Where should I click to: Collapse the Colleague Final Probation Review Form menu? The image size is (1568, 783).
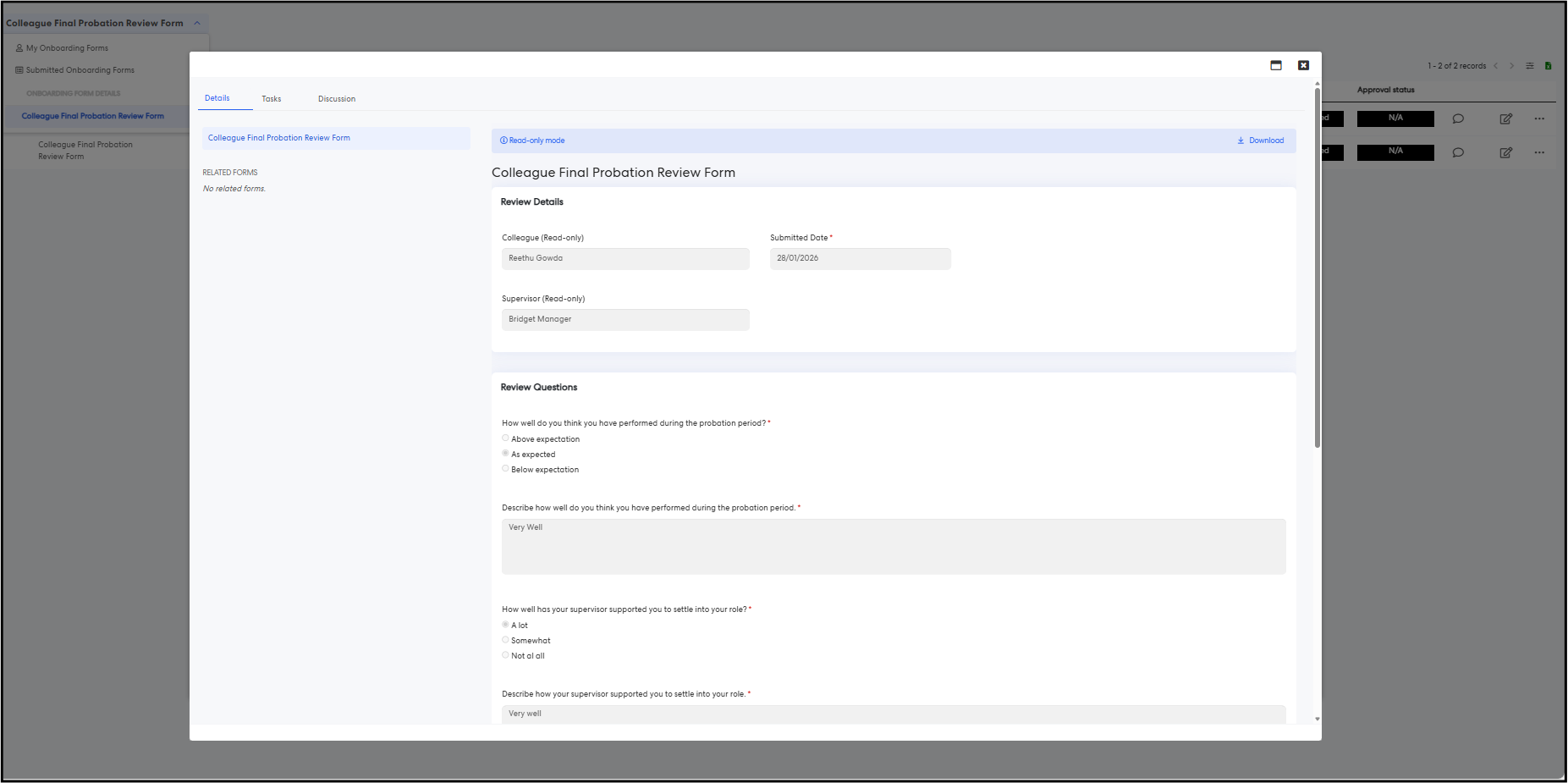pos(197,23)
